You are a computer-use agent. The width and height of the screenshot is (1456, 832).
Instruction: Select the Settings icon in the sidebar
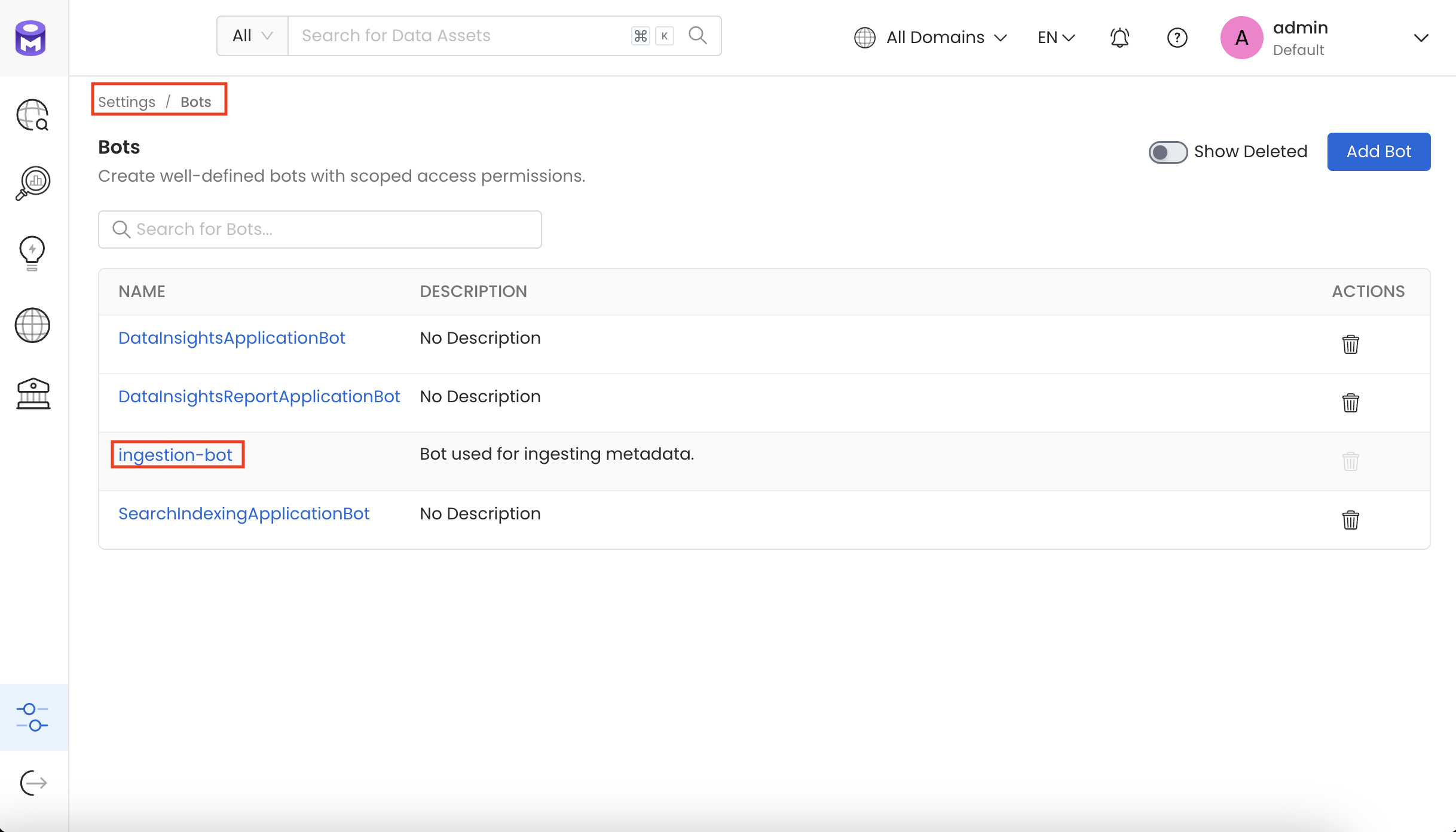coord(32,717)
